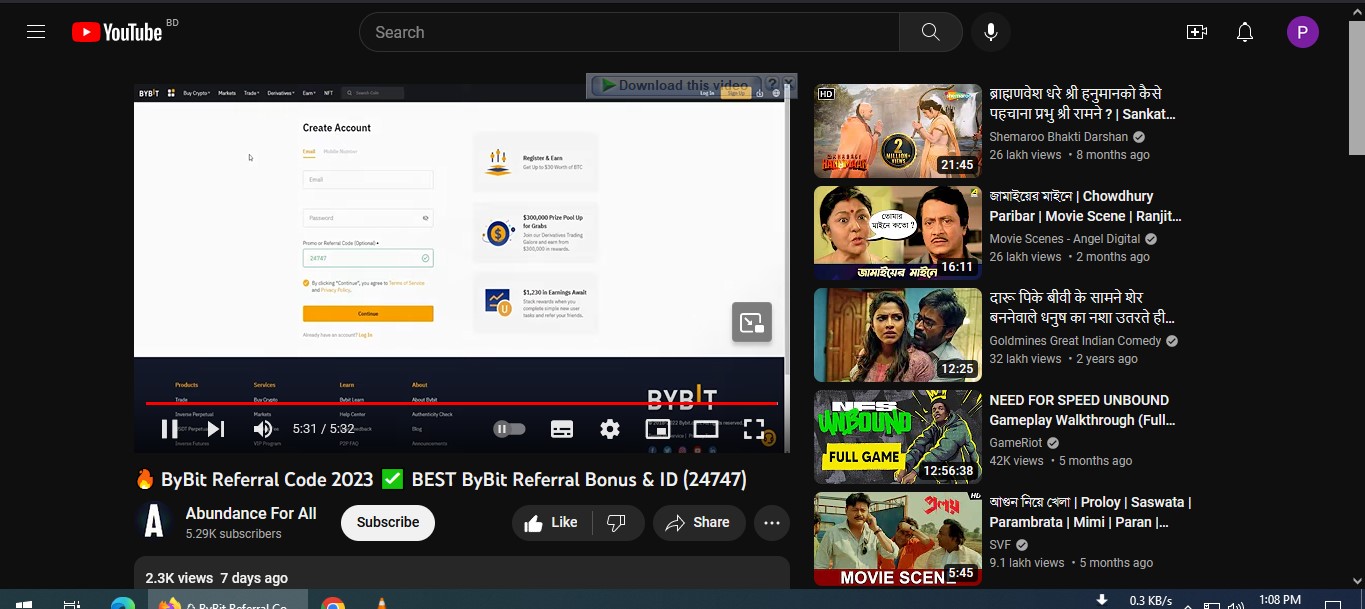Close the Download this video bar

pos(789,83)
